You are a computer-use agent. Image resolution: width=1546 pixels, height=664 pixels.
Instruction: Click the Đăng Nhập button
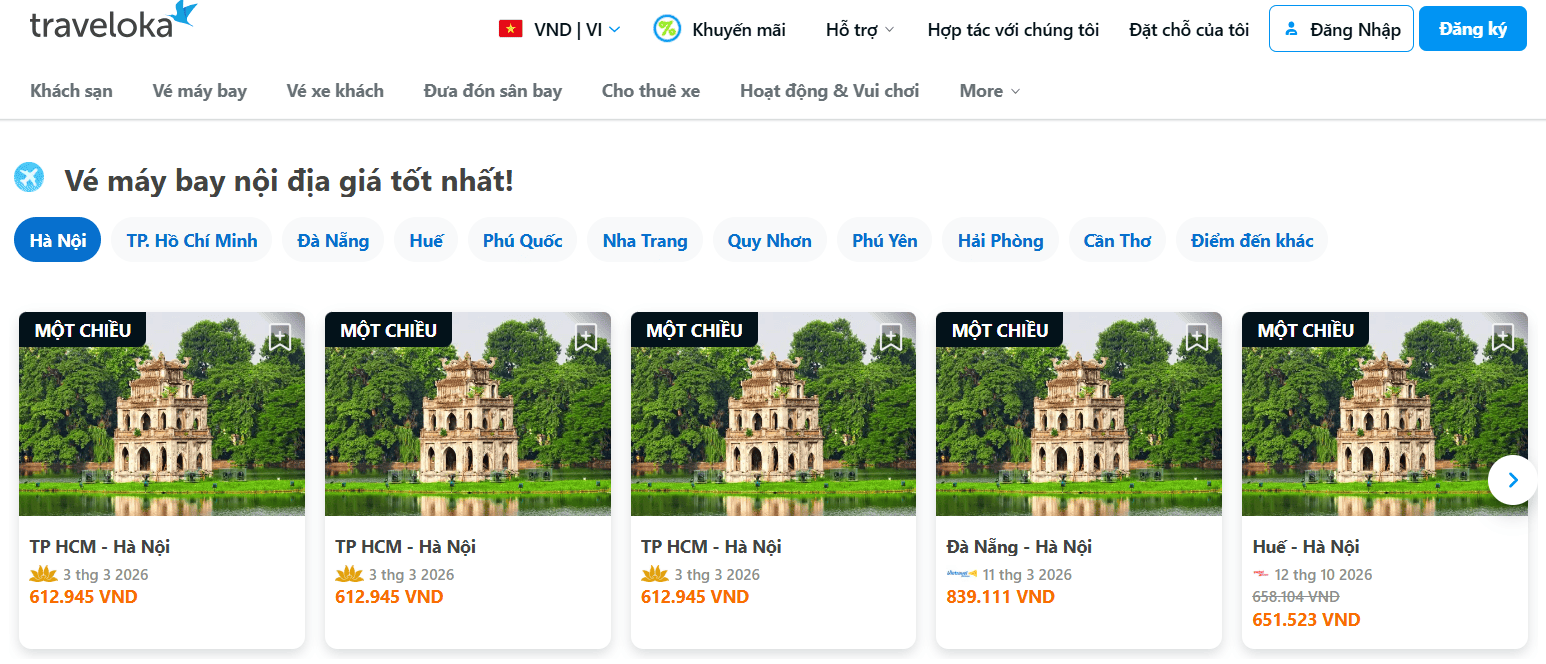pyautogui.click(x=1341, y=29)
